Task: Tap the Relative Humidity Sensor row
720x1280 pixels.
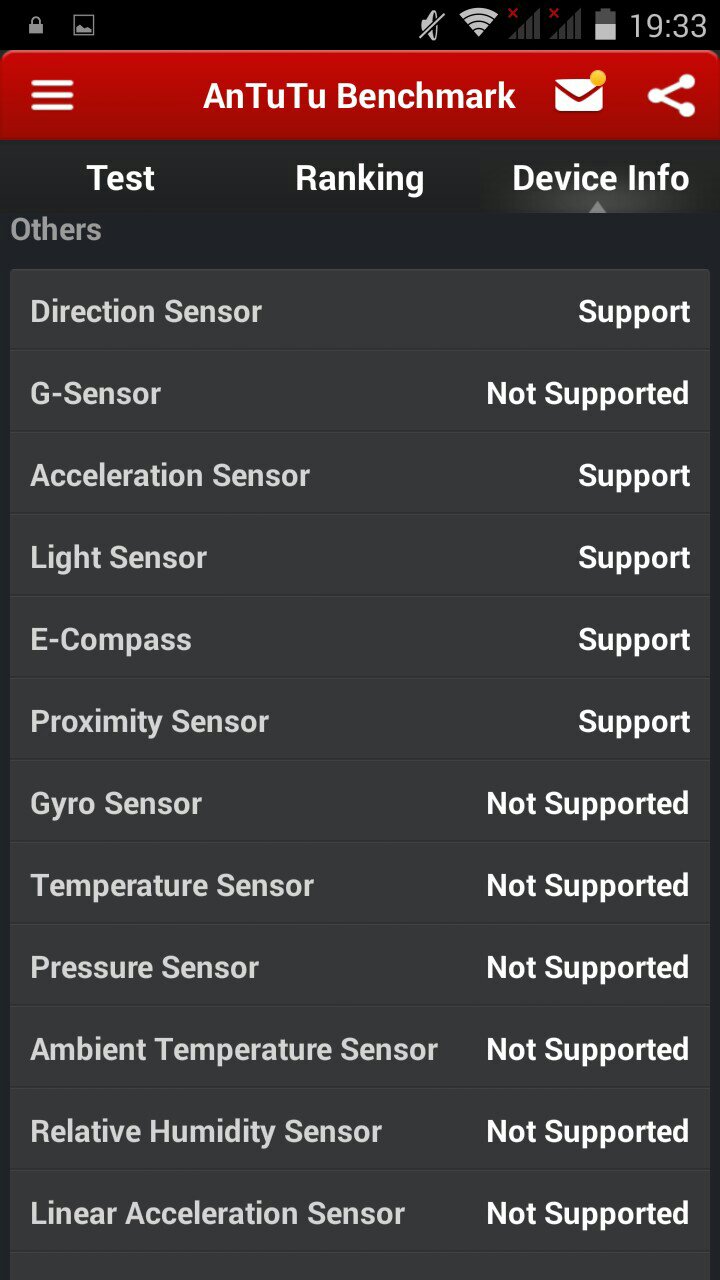Action: (360, 1131)
